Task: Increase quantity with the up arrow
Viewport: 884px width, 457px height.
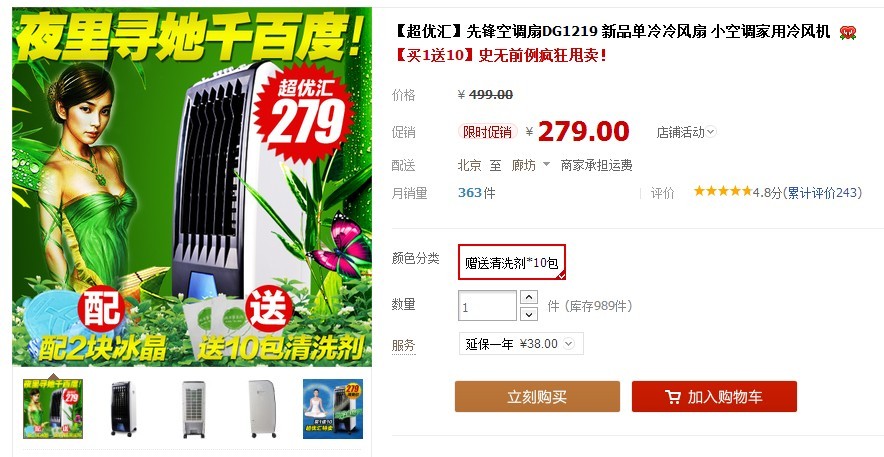Action: pyautogui.click(x=528, y=297)
